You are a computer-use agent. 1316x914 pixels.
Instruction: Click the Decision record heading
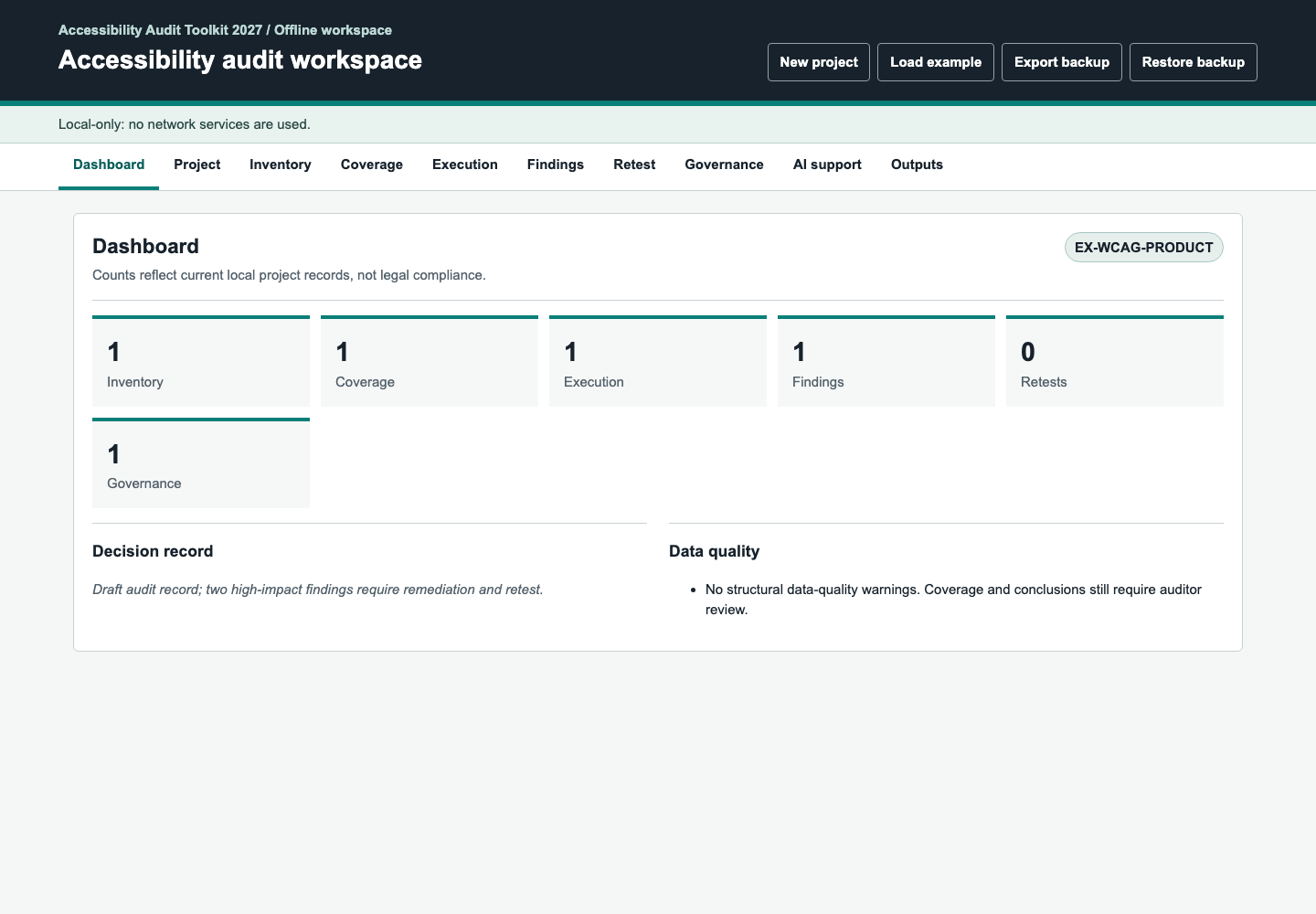click(153, 551)
